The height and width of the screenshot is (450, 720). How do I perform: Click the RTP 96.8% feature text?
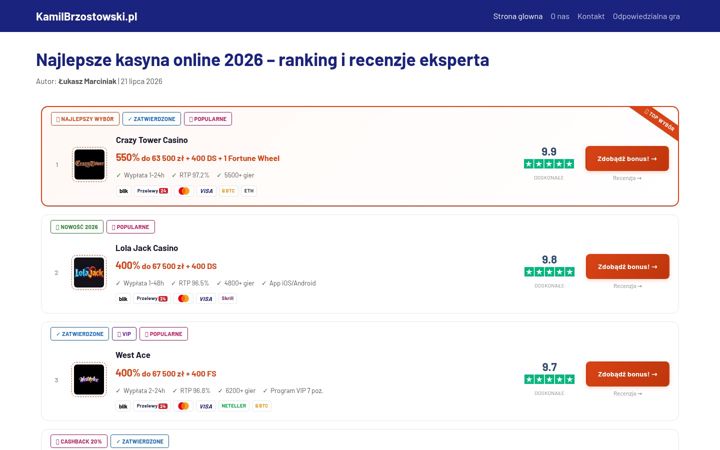[x=191, y=391]
